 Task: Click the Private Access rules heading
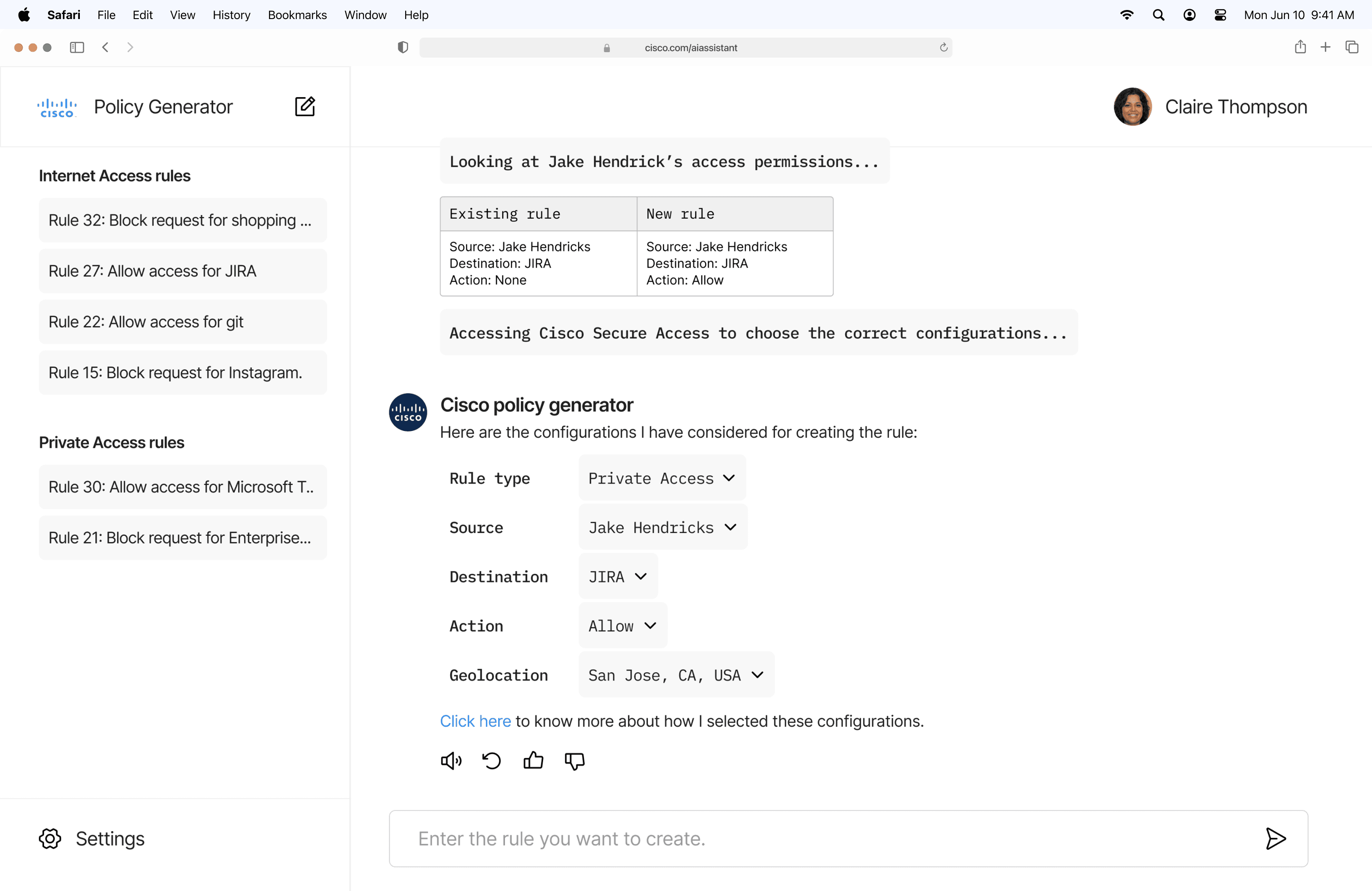[x=111, y=442]
